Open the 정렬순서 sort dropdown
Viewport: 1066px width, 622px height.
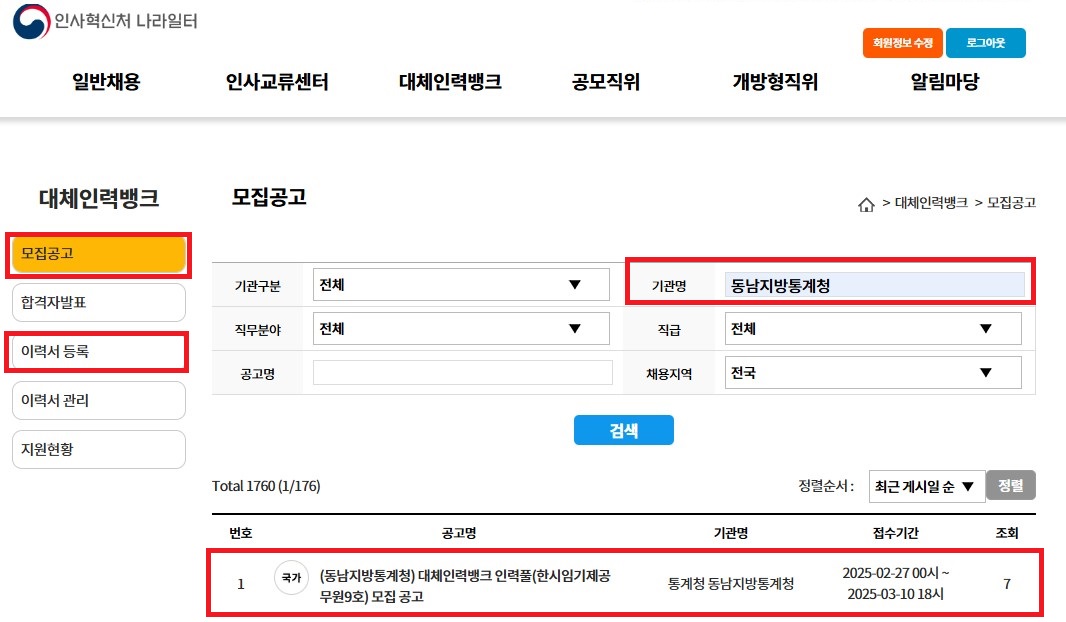click(x=925, y=486)
